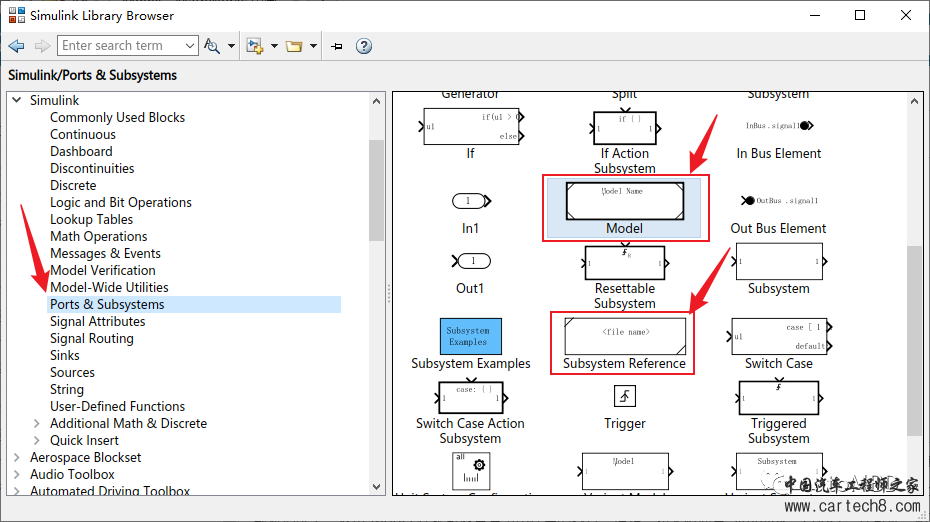Select the Trigger block icon
The image size is (930, 522).
click(625, 396)
